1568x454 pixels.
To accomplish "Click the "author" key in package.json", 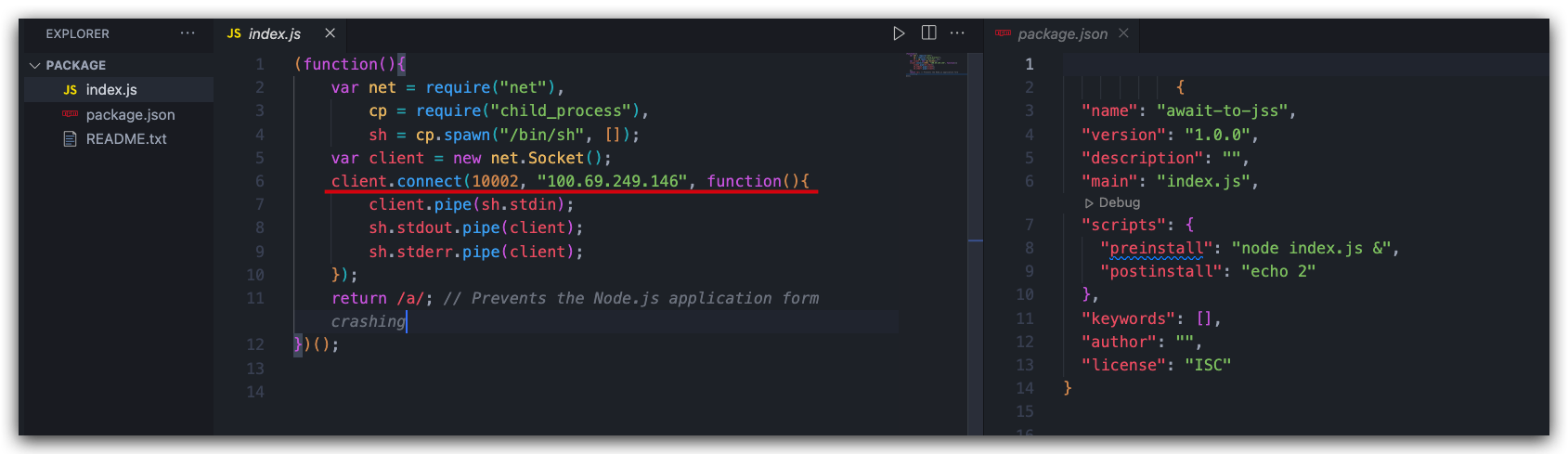I will (x=1119, y=342).
